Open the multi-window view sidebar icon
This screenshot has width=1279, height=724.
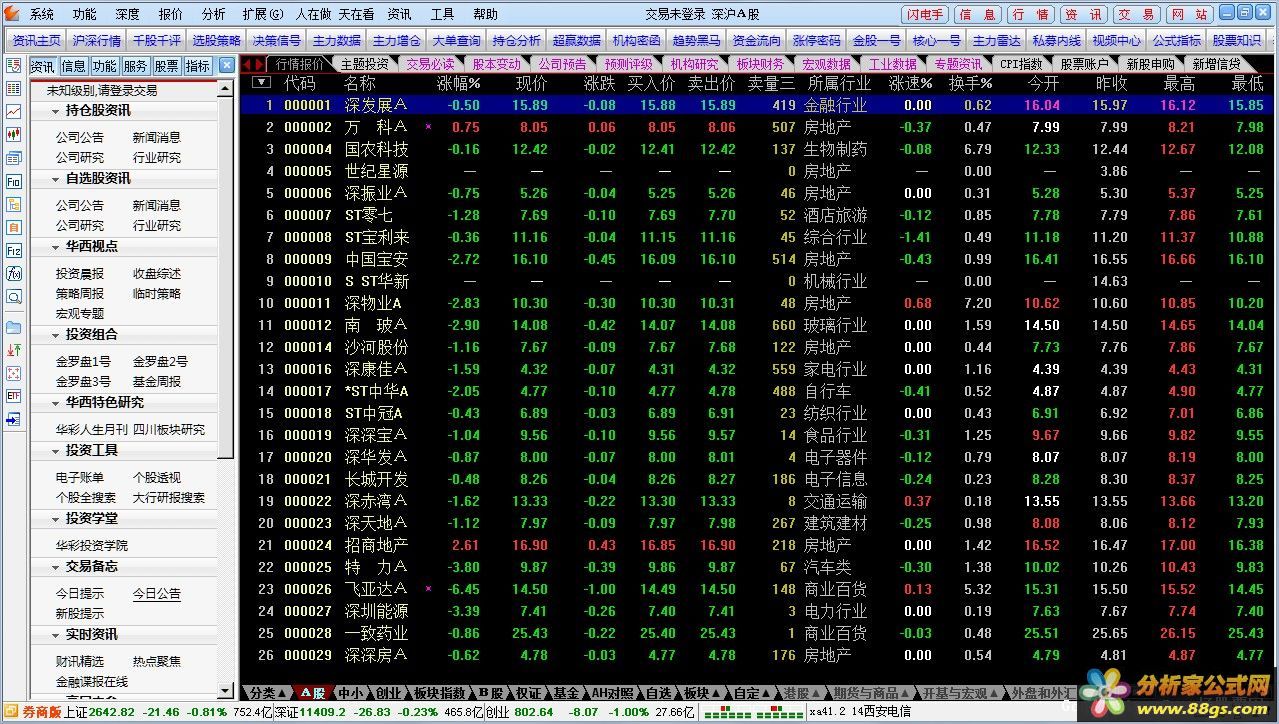coord(13,158)
